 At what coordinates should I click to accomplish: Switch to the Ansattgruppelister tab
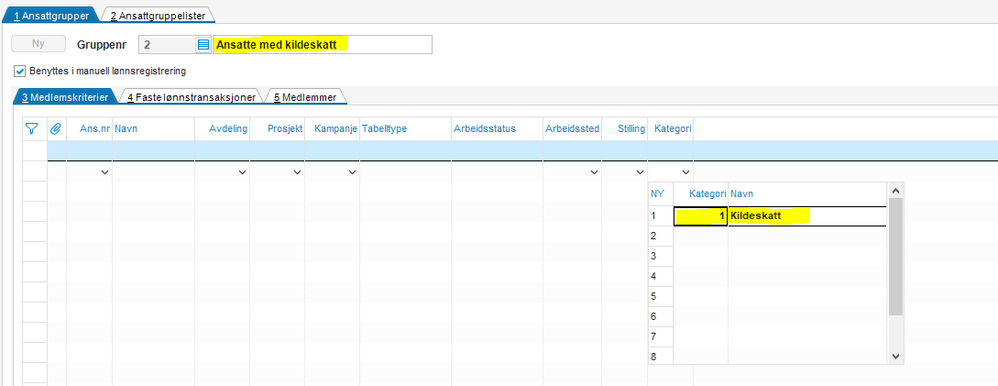click(x=158, y=16)
